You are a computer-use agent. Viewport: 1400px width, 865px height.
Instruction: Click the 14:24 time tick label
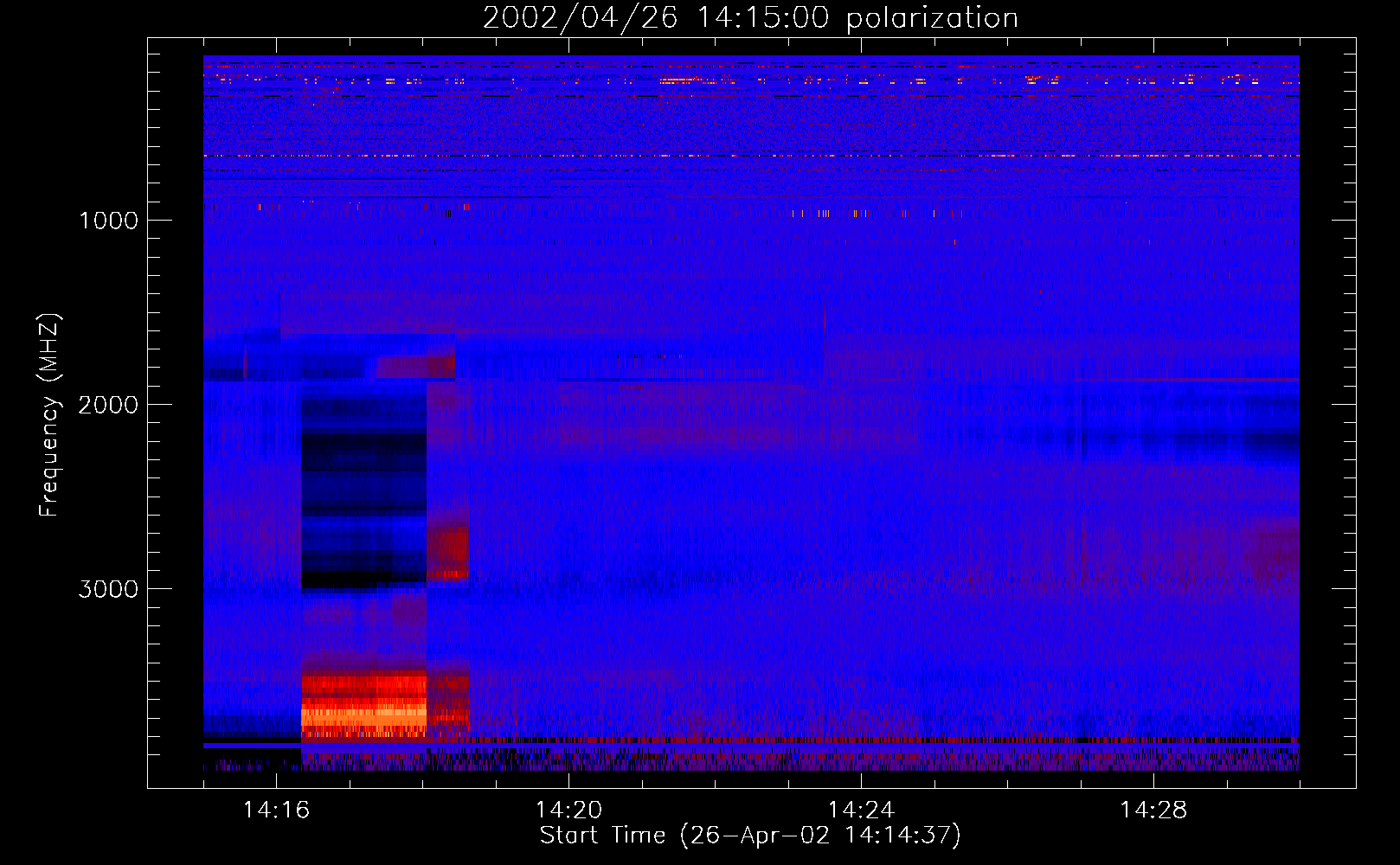pos(861,810)
